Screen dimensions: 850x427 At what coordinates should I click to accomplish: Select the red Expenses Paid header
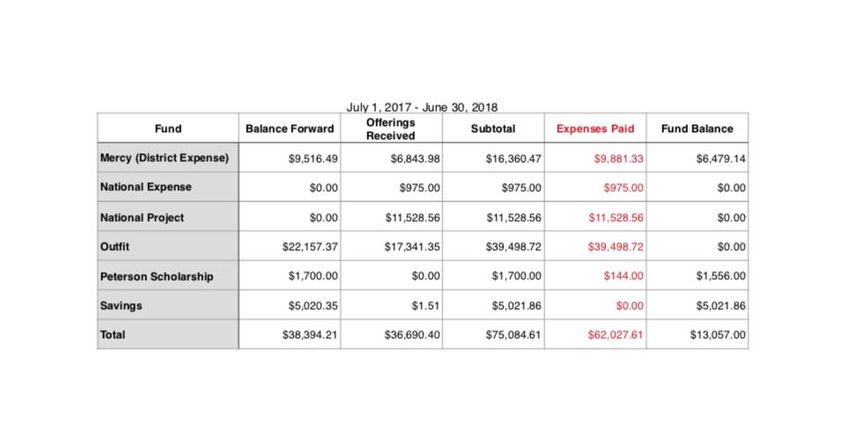click(x=595, y=128)
